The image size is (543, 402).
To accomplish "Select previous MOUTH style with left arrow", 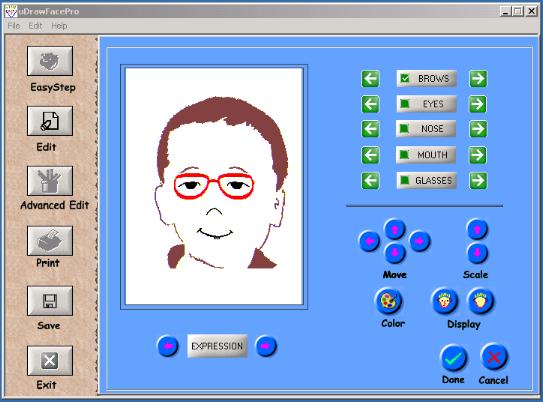I will (371, 155).
